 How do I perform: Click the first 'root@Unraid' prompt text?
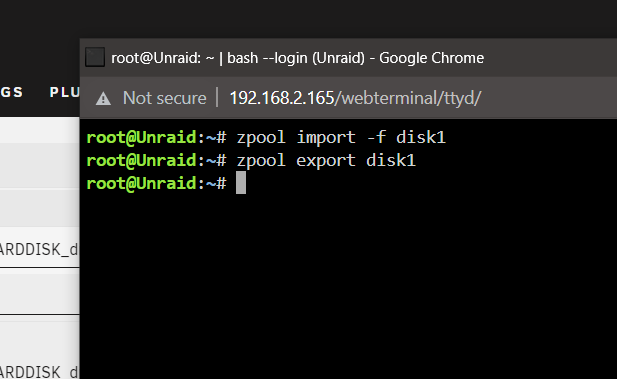[141, 137]
